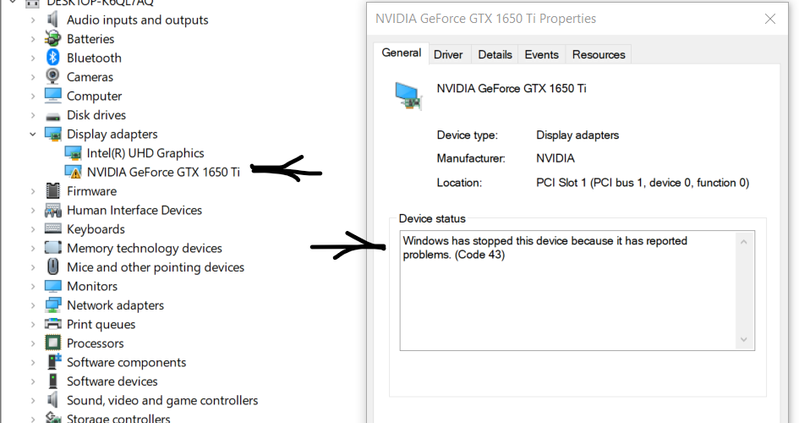Viewport: 799px width, 423px height.
Task: Expand the Processors tree node
Action: click(33, 343)
